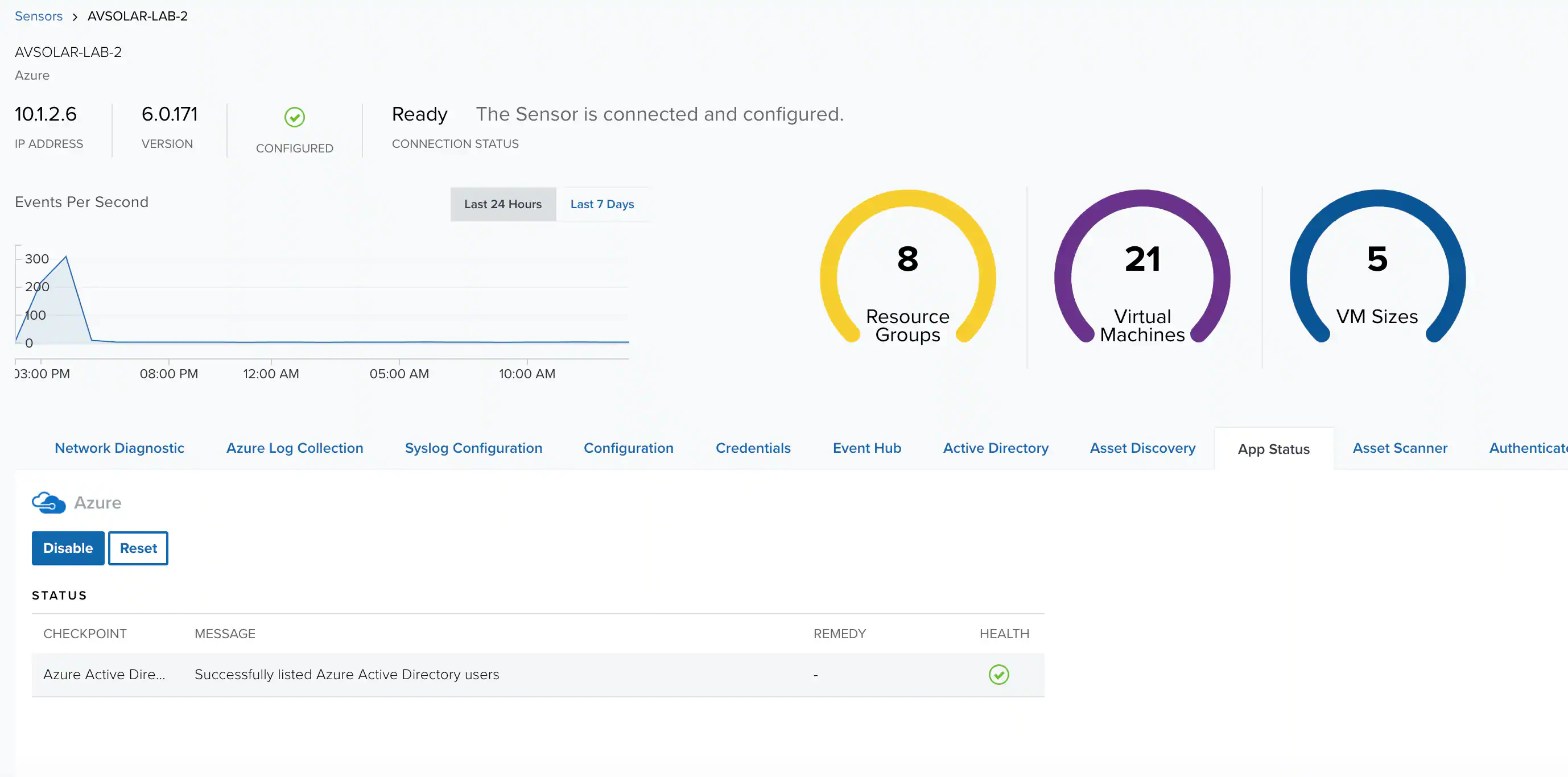The width and height of the screenshot is (1568, 777).
Task: Open the Network Diagnostic tab
Action: (119, 448)
